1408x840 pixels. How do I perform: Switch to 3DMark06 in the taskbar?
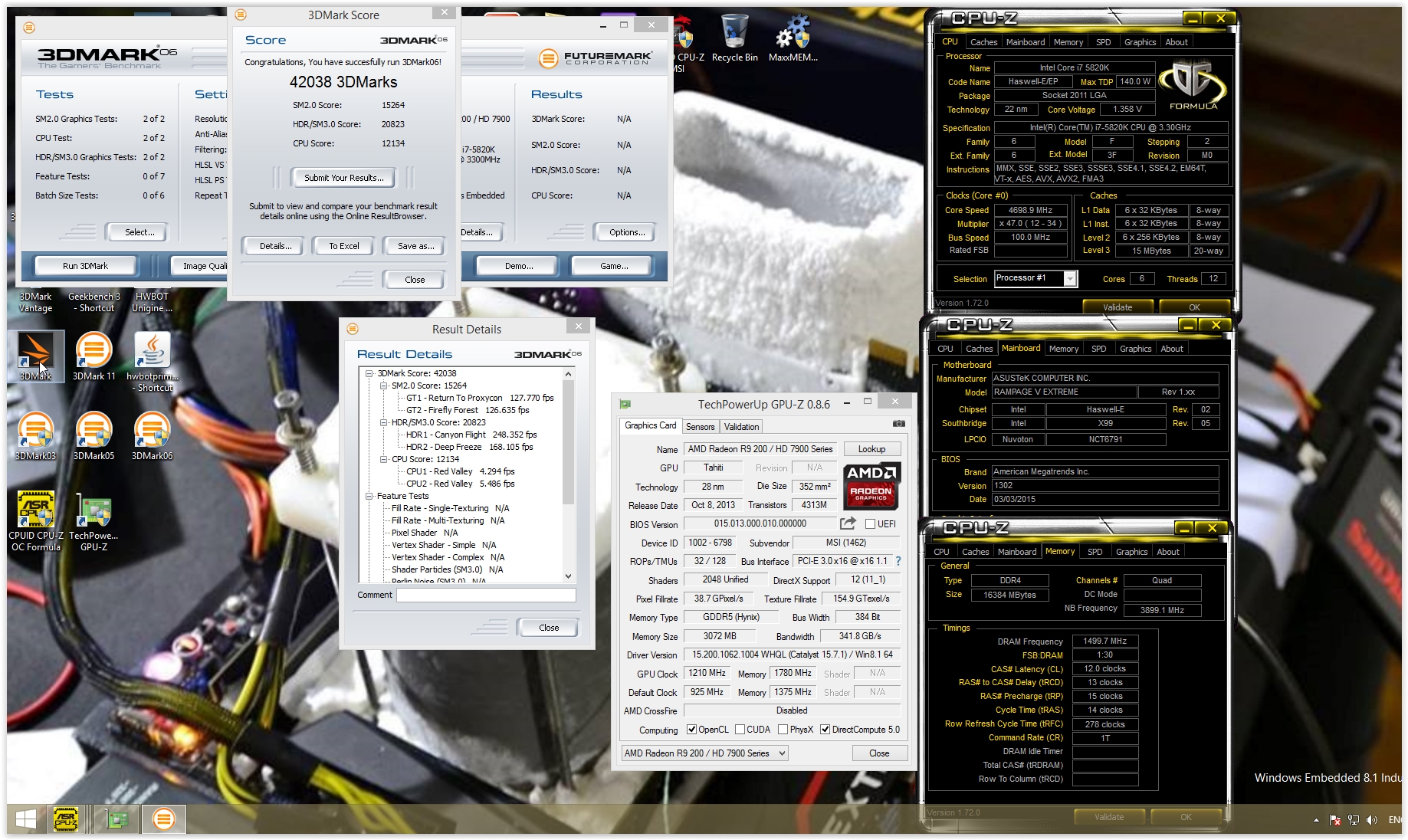[x=163, y=819]
